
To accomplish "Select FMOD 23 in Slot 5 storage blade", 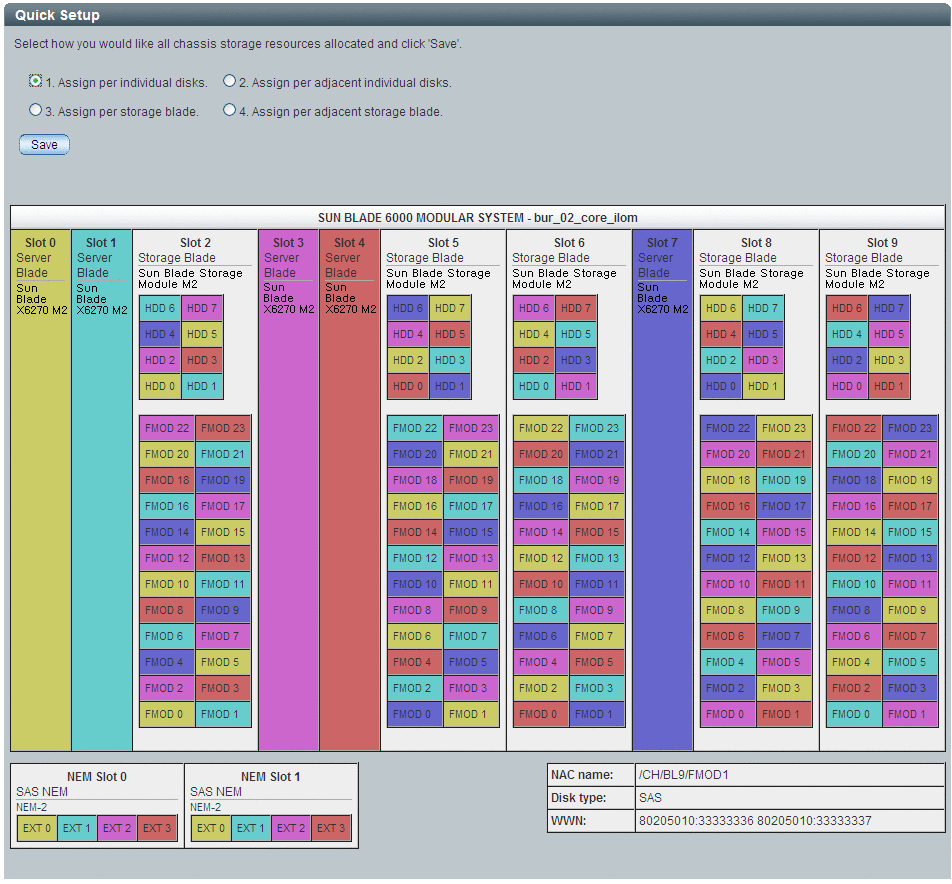I will (x=471, y=428).
